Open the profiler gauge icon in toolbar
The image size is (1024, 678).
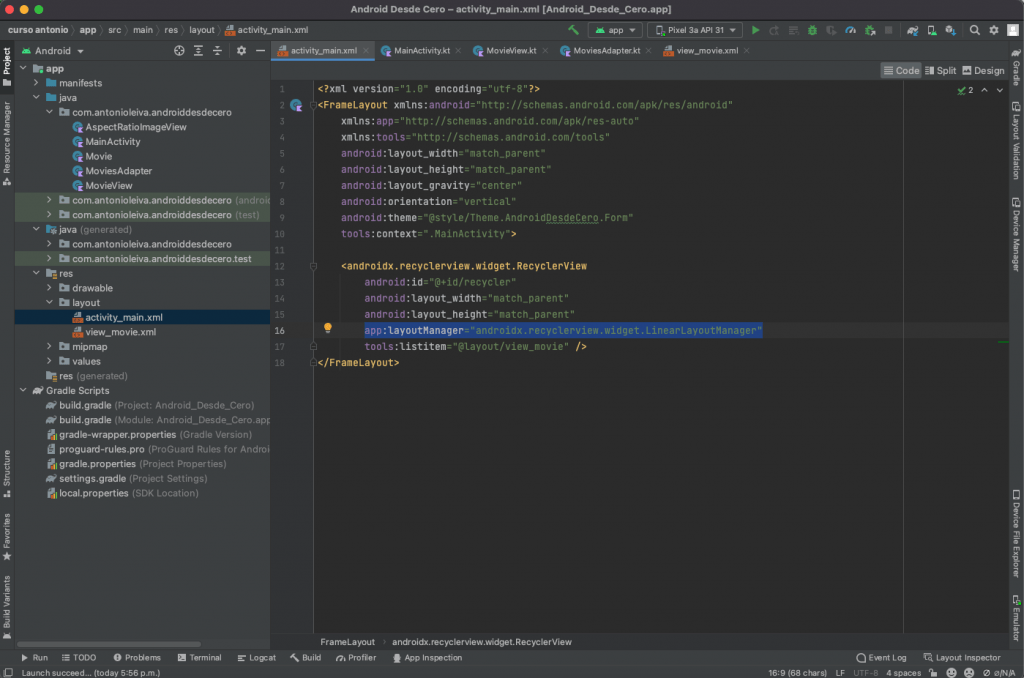[850, 30]
